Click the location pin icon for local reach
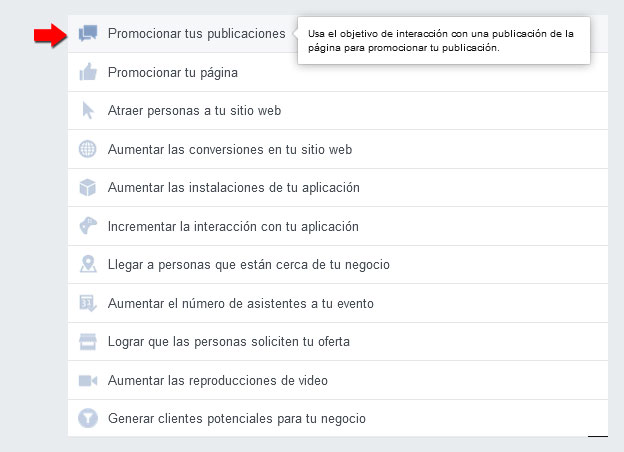The height and width of the screenshot is (452, 624). click(x=88, y=264)
